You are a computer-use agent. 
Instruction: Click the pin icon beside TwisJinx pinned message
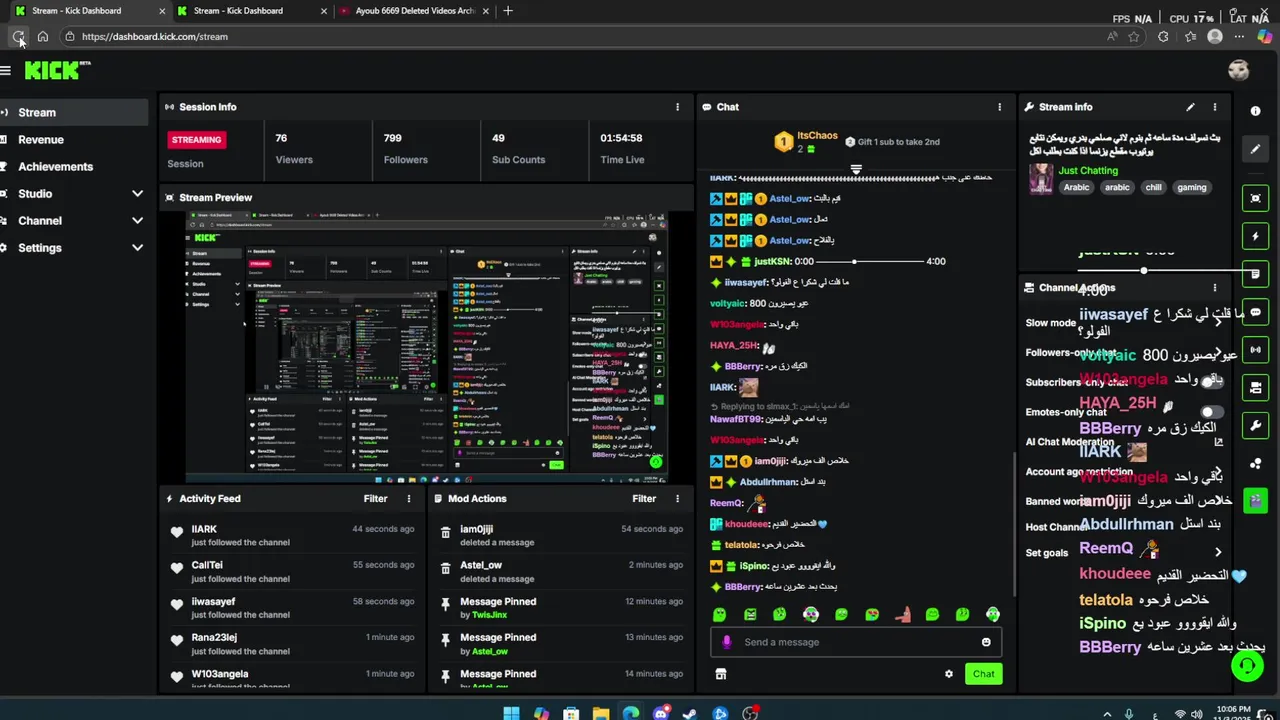(x=445, y=607)
